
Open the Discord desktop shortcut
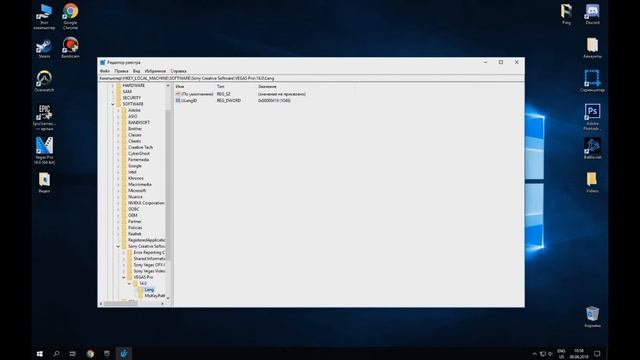click(592, 14)
